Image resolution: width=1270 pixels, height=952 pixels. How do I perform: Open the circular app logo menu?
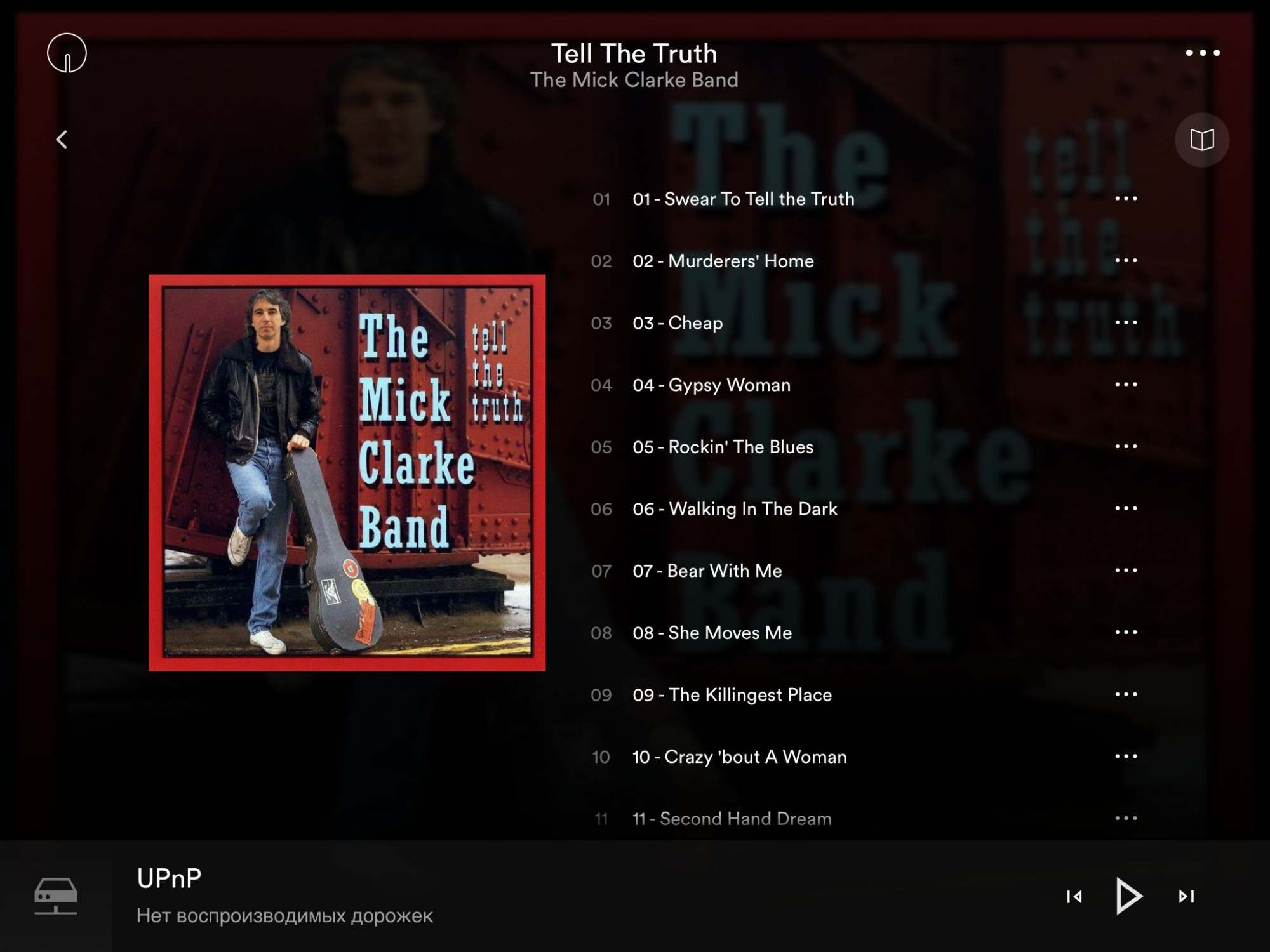67,53
